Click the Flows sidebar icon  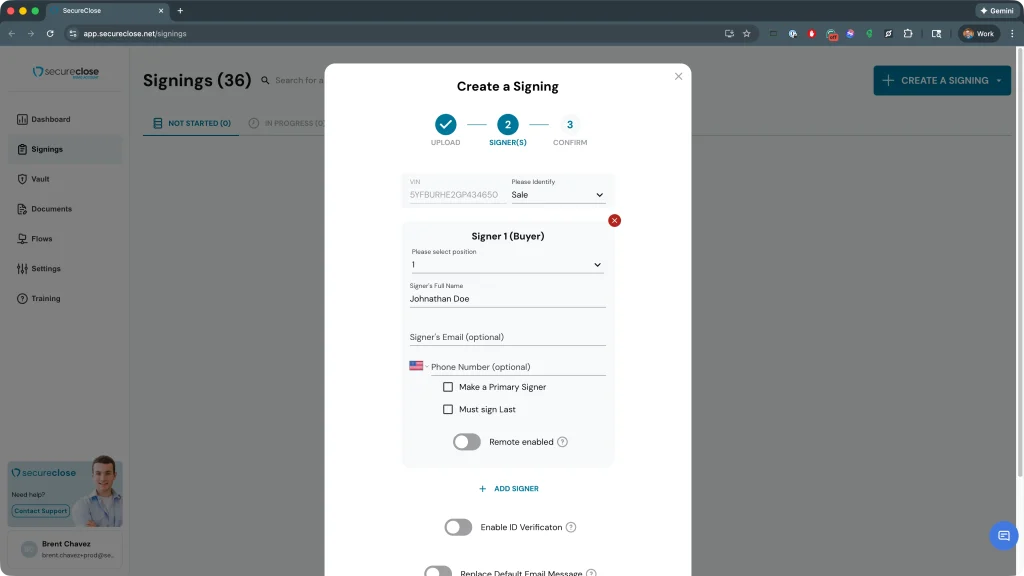click(22, 239)
